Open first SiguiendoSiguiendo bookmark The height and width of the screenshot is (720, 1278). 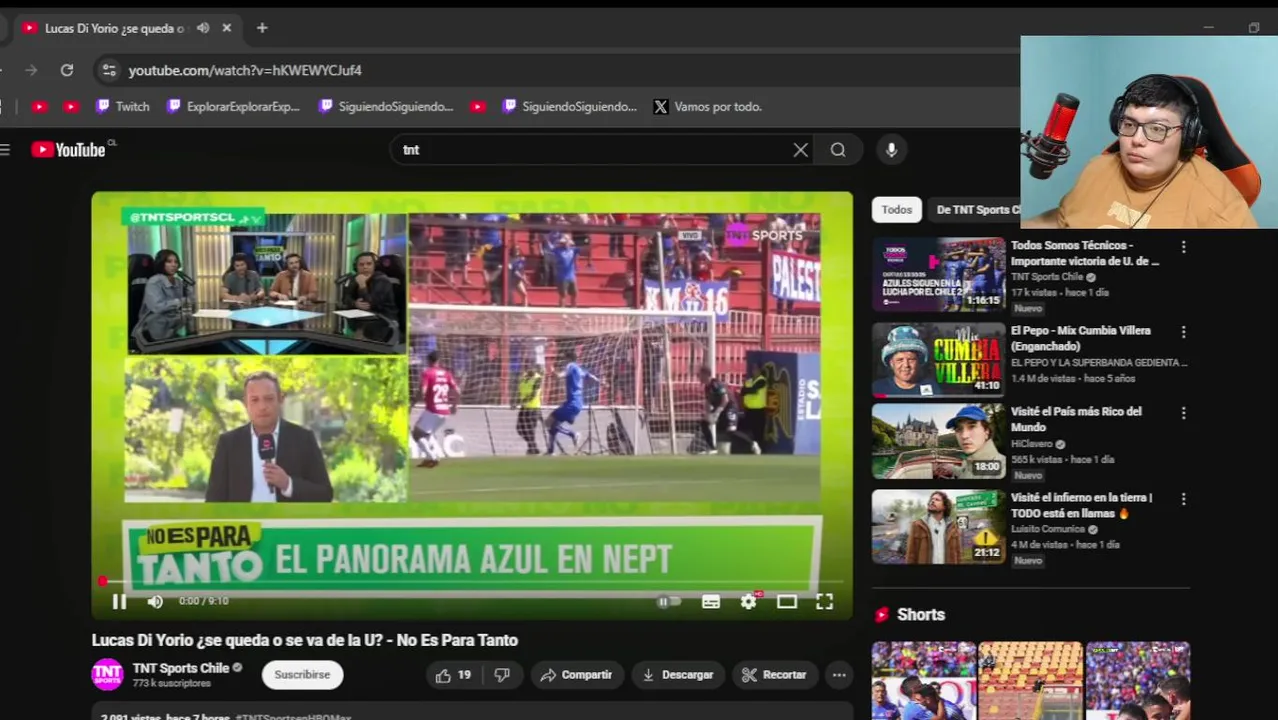(x=386, y=106)
